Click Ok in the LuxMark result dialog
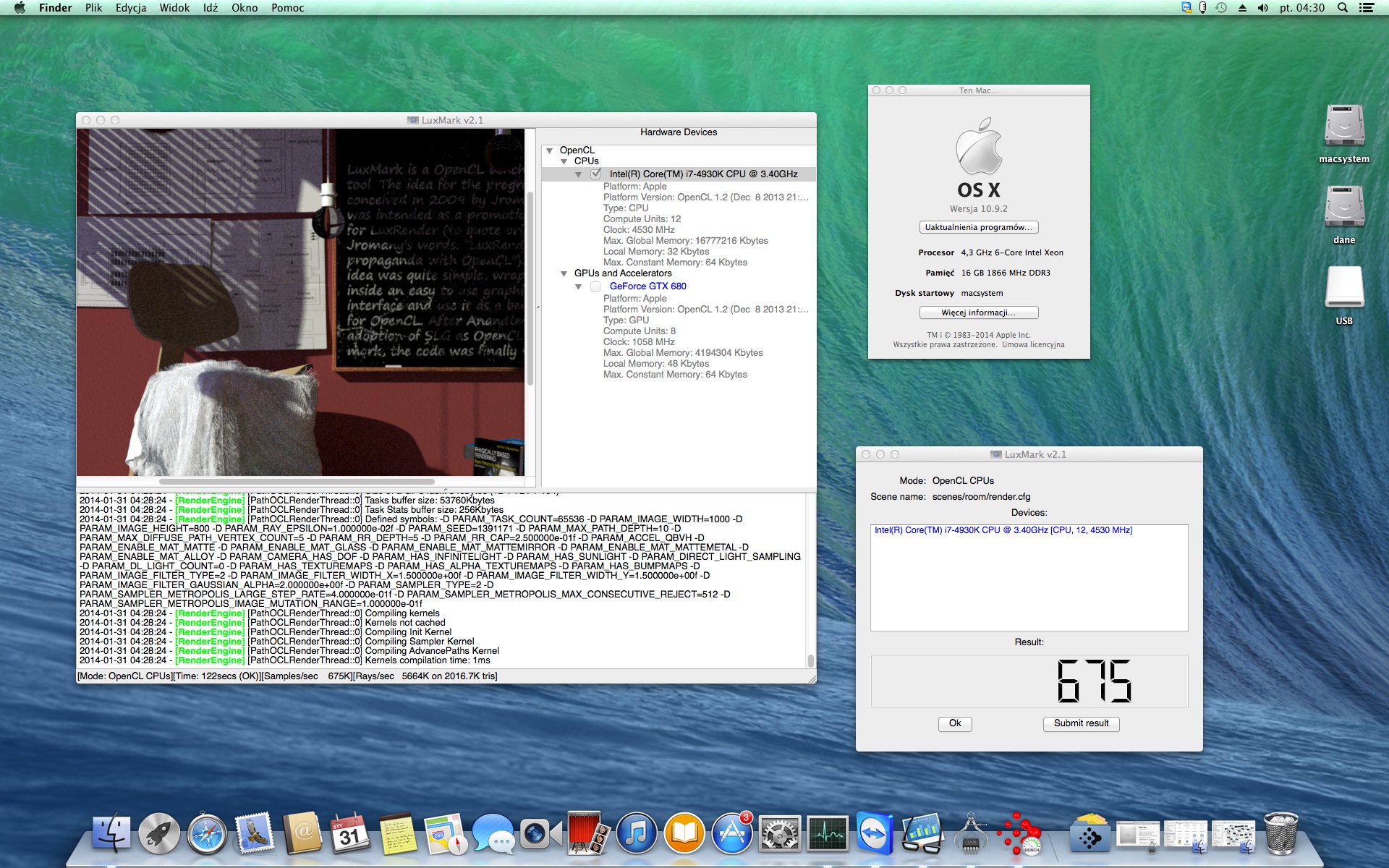 (955, 723)
